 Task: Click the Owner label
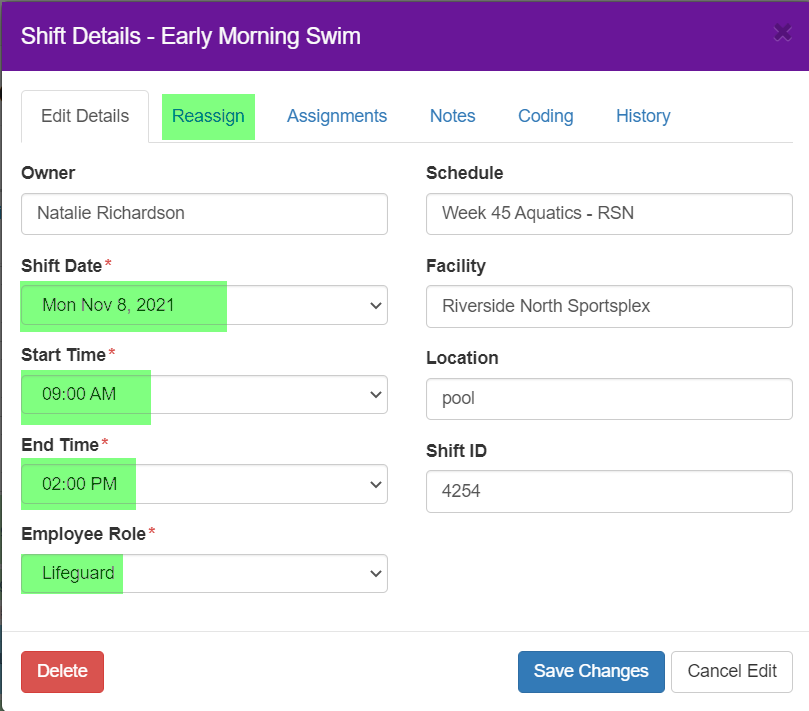point(48,173)
